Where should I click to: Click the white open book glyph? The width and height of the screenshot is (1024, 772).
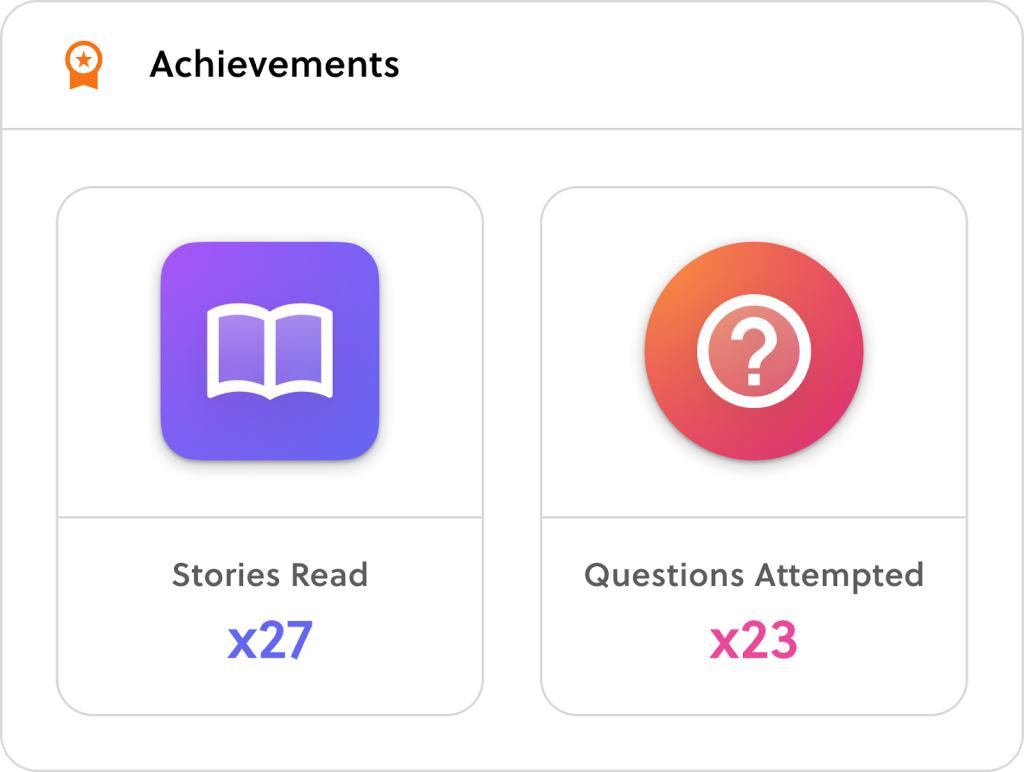pos(270,351)
